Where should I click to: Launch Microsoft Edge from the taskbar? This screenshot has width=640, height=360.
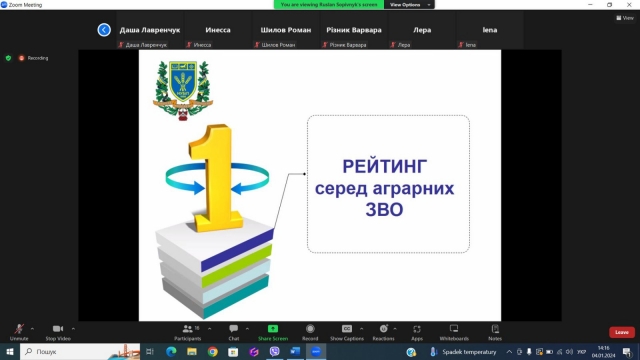[171, 351]
